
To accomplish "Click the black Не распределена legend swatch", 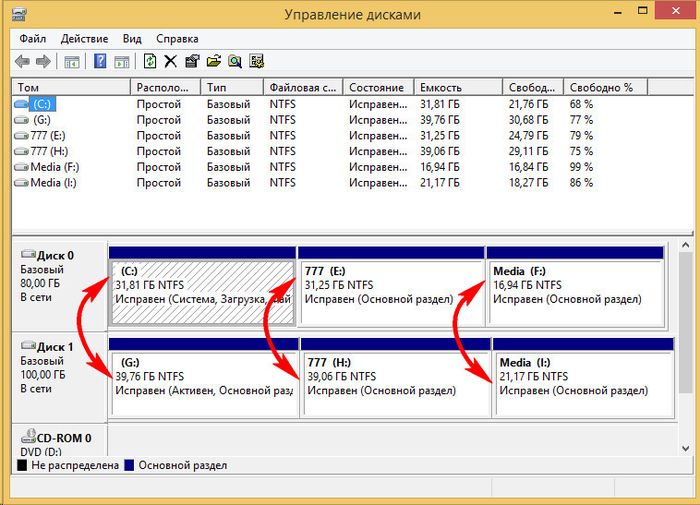I will (x=22, y=465).
